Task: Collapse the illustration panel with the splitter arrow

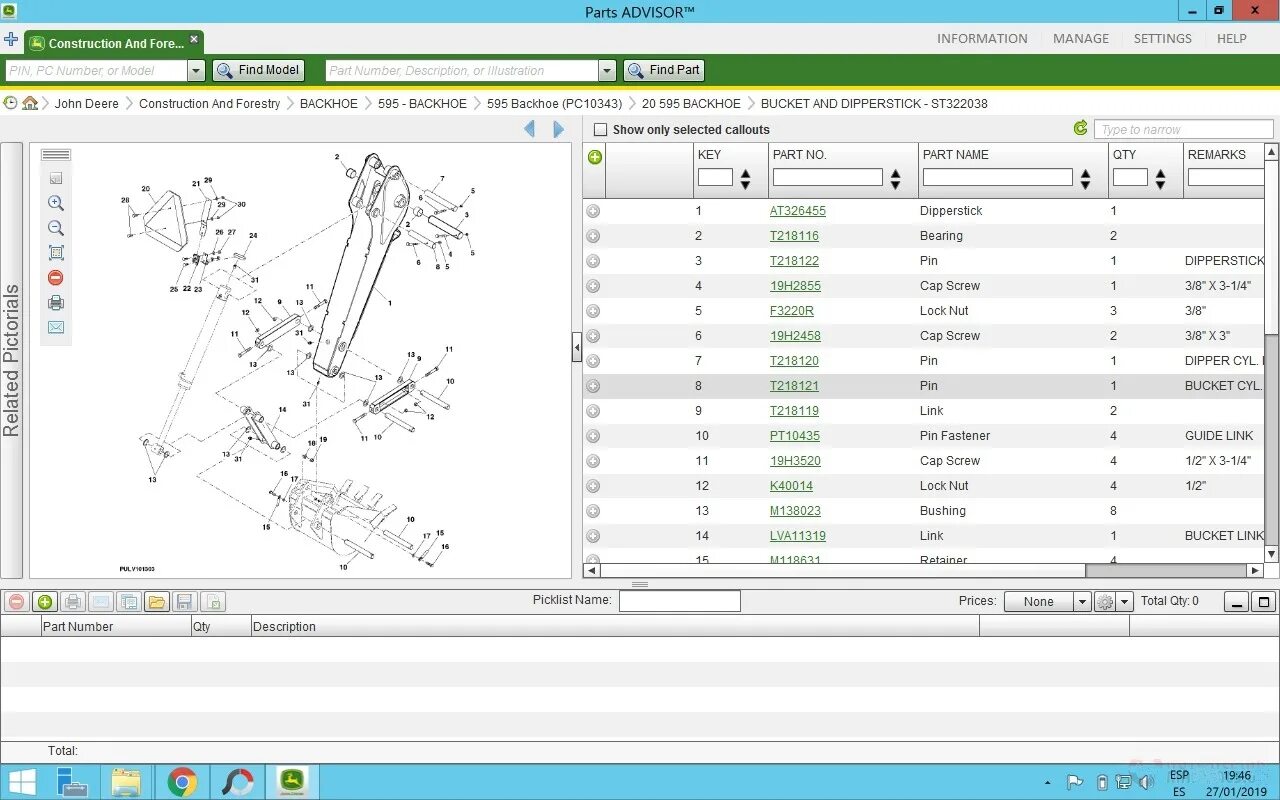Action: pyautogui.click(x=577, y=348)
